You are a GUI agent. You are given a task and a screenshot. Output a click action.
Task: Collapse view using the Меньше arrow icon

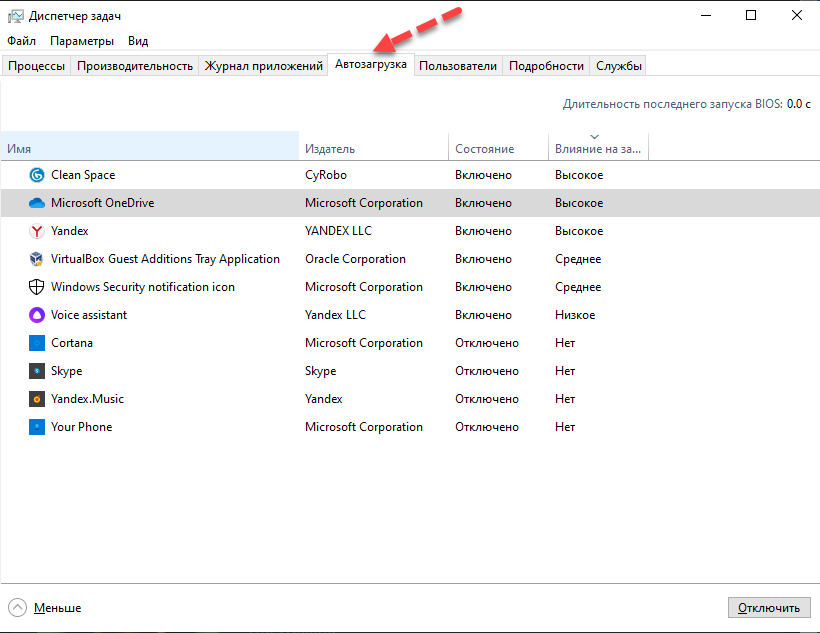[x=17, y=607]
